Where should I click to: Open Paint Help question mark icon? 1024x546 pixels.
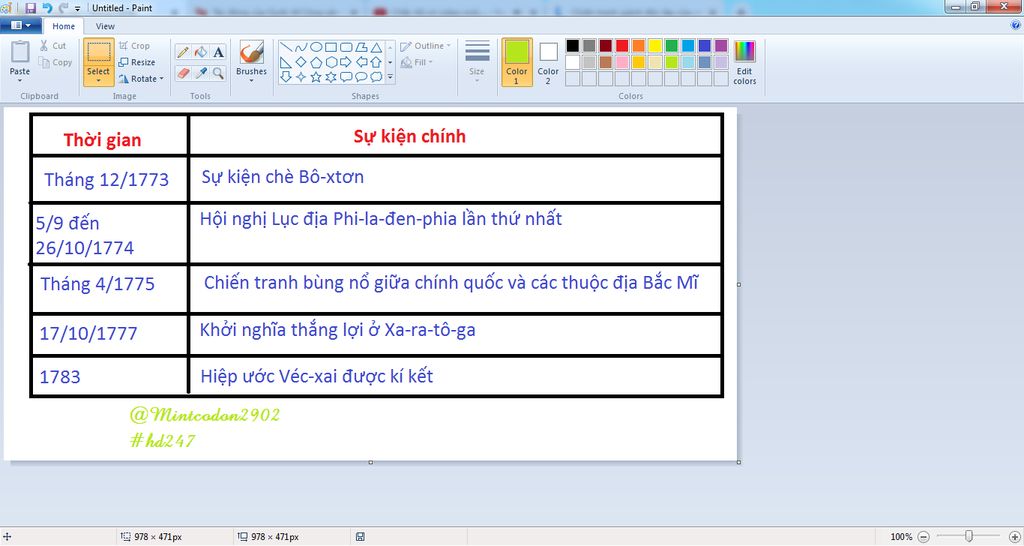[1016, 25]
